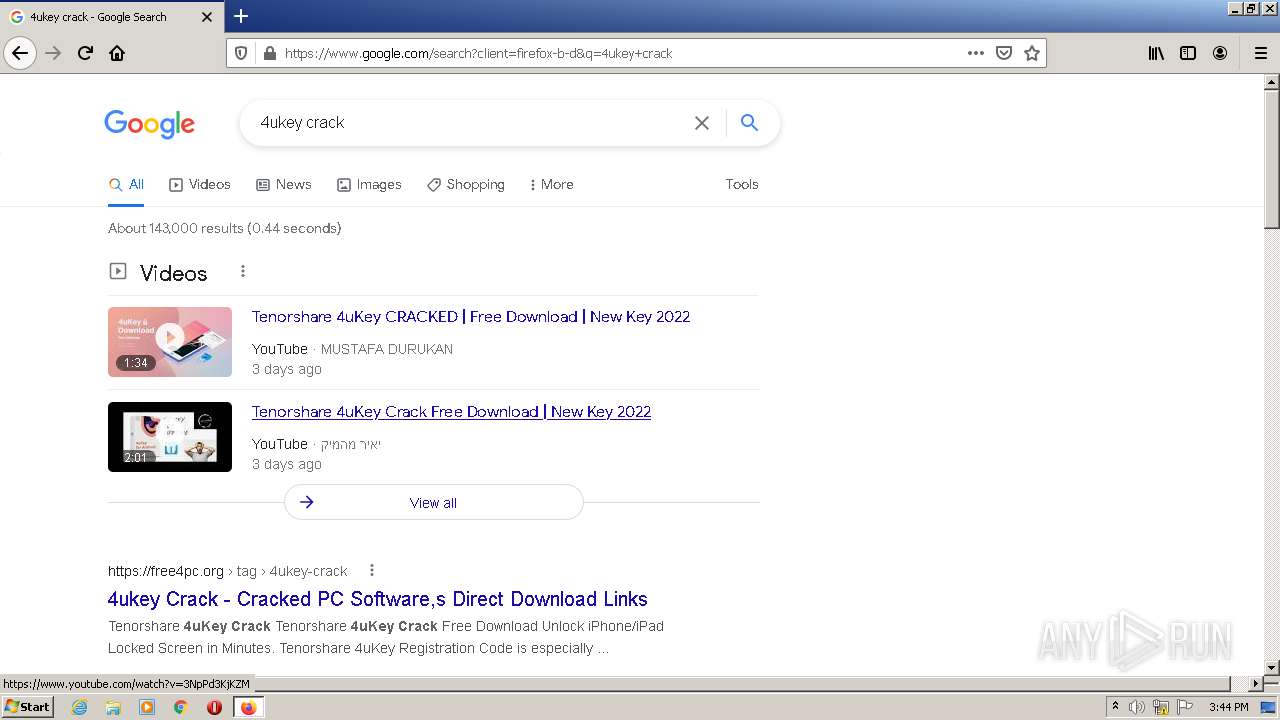Play the 1:34 video thumbnail
The height and width of the screenshot is (720, 1280).
(170, 342)
